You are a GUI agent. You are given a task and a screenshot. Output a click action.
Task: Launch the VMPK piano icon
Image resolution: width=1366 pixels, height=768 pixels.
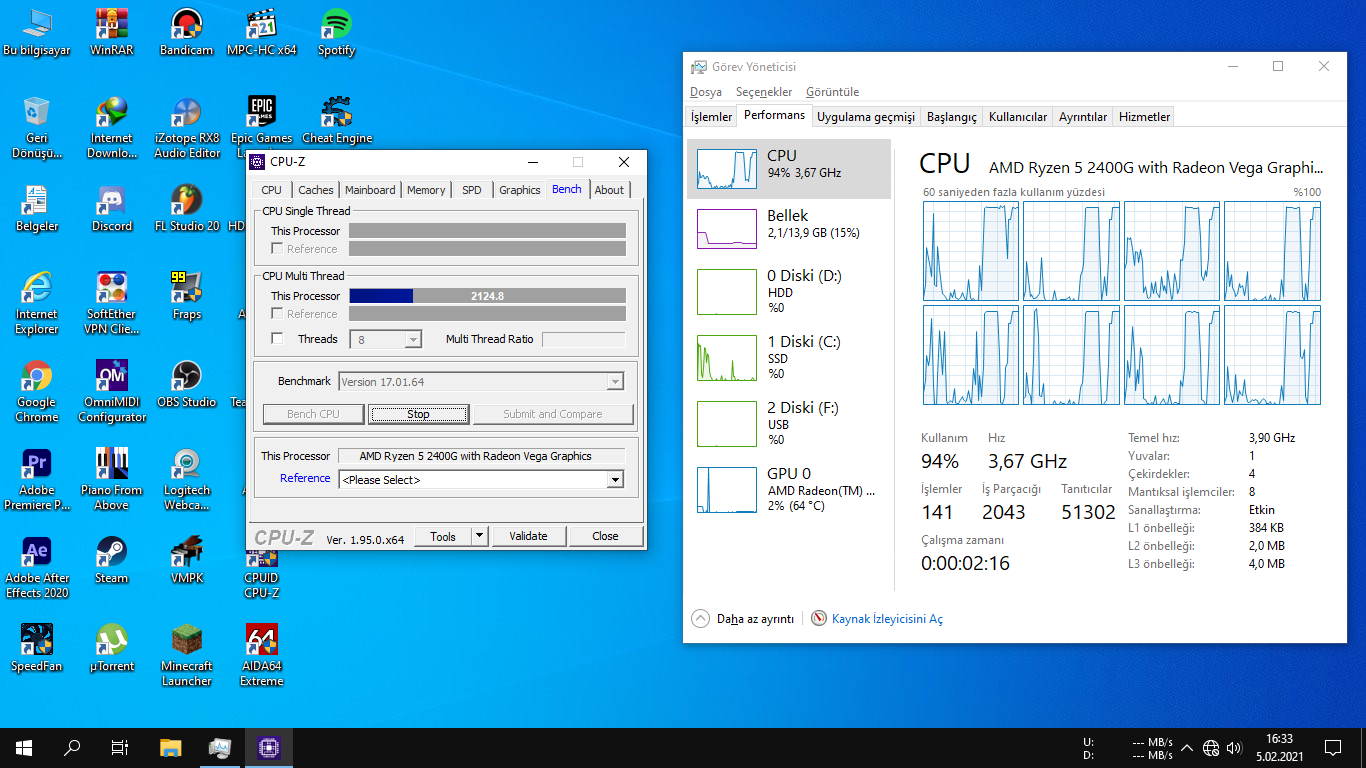pos(186,560)
